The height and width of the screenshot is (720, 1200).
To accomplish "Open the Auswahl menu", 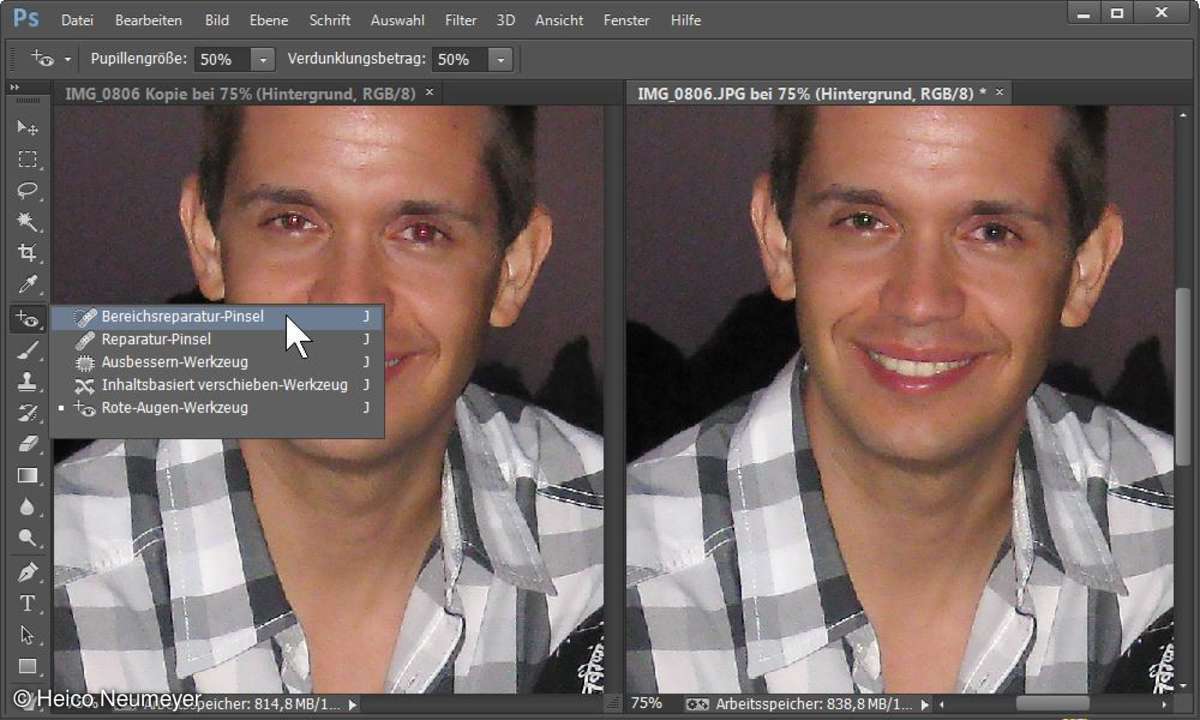I will point(397,20).
